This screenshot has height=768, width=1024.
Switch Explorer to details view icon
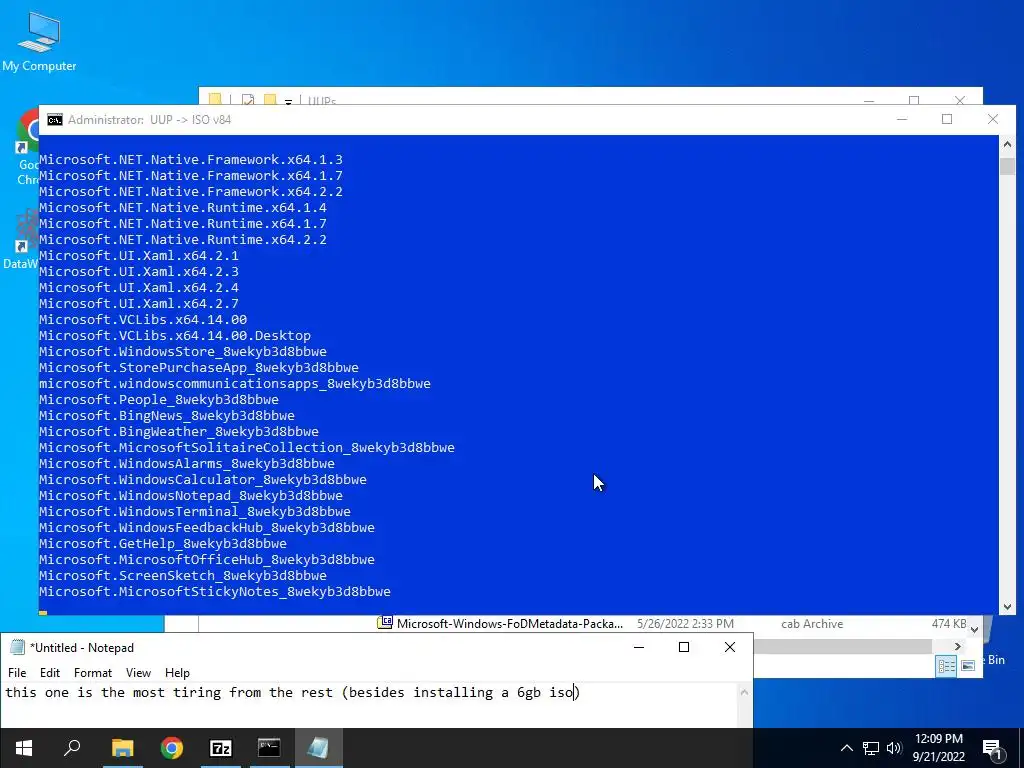tap(946, 665)
